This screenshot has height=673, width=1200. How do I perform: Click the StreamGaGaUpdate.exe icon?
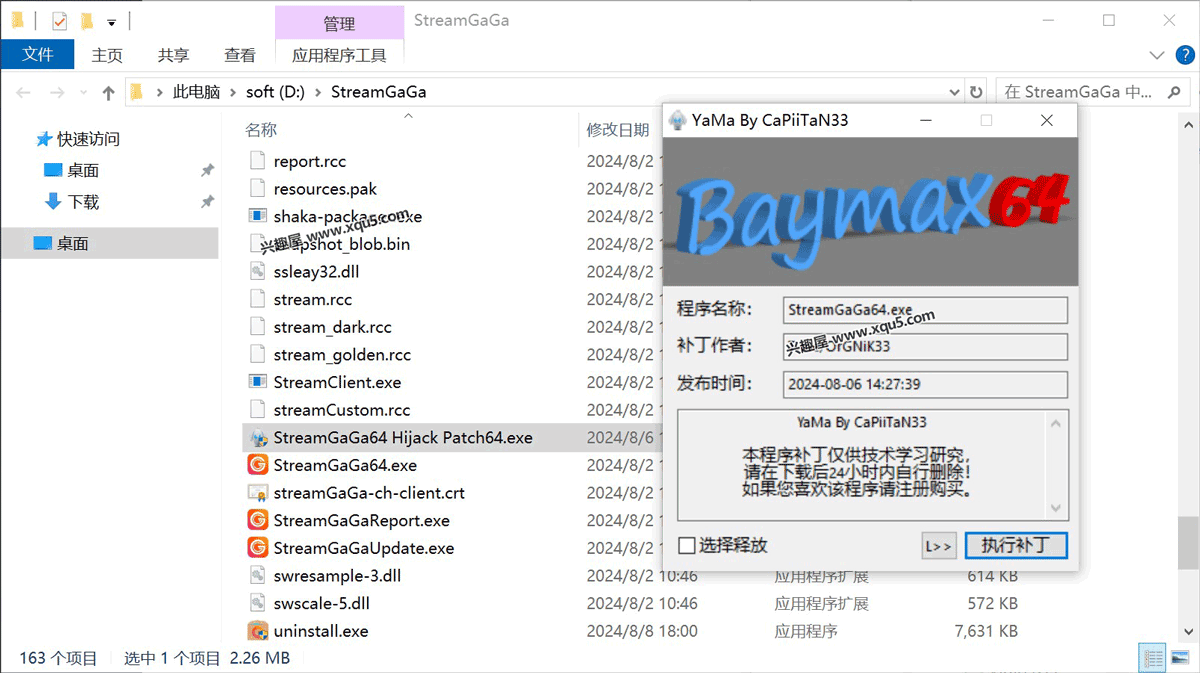point(258,548)
